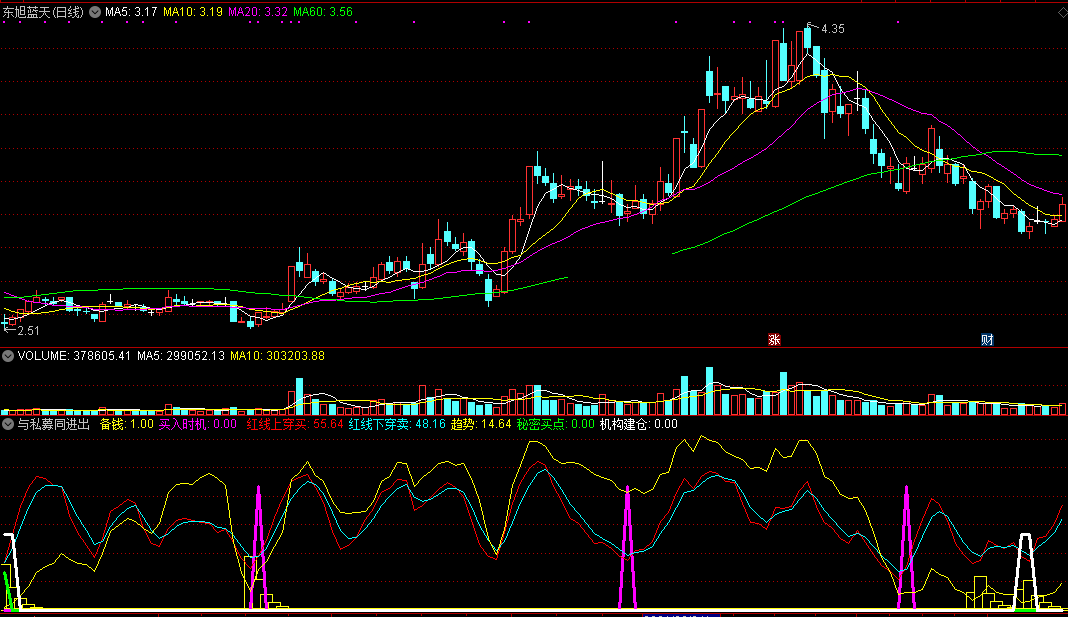The width and height of the screenshot is (1068, 617).
Task: Open the 与私募同进出 indicator options arrow
Action: coord(7,424)
